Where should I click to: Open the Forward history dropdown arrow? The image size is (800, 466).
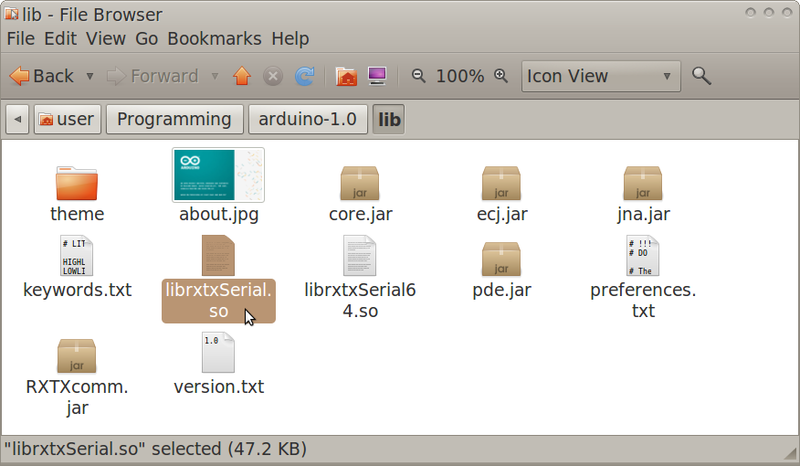coord(215,77)
